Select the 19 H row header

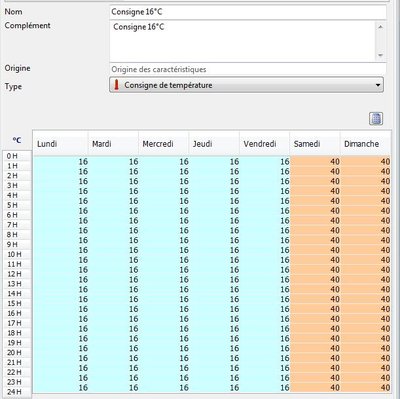[x=17, y=343]
